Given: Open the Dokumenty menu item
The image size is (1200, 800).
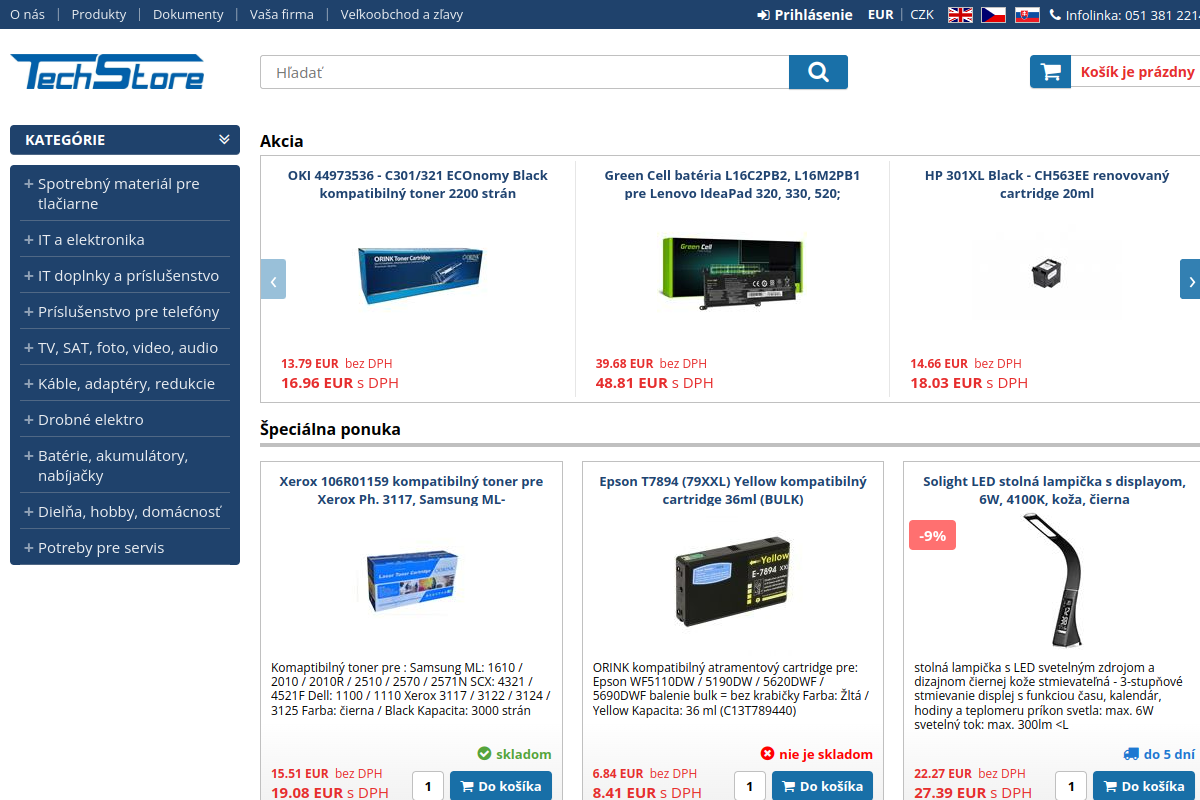Looking at the screenshot, I should [x=188, y=15].
